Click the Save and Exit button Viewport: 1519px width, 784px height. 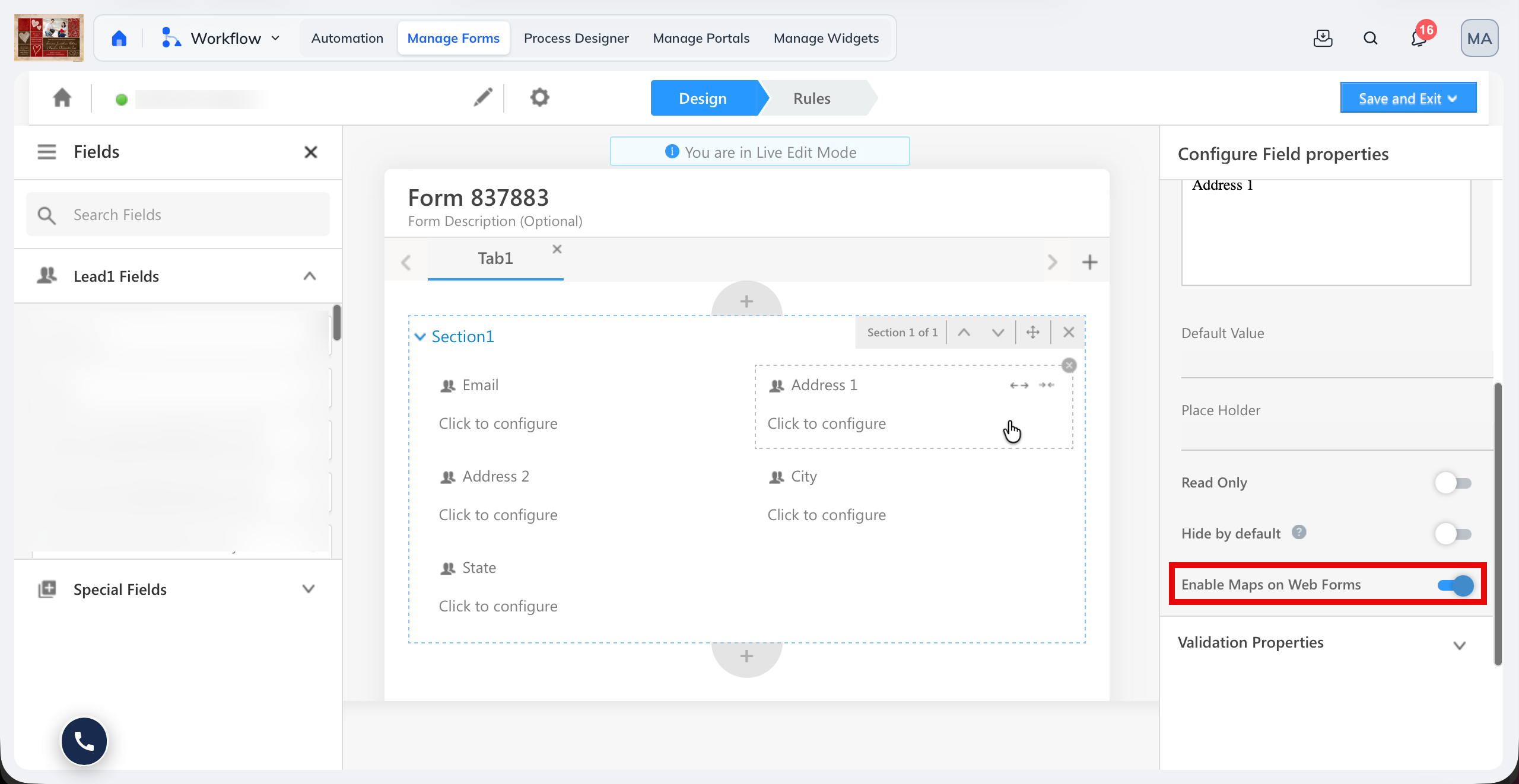point(1408,98)
